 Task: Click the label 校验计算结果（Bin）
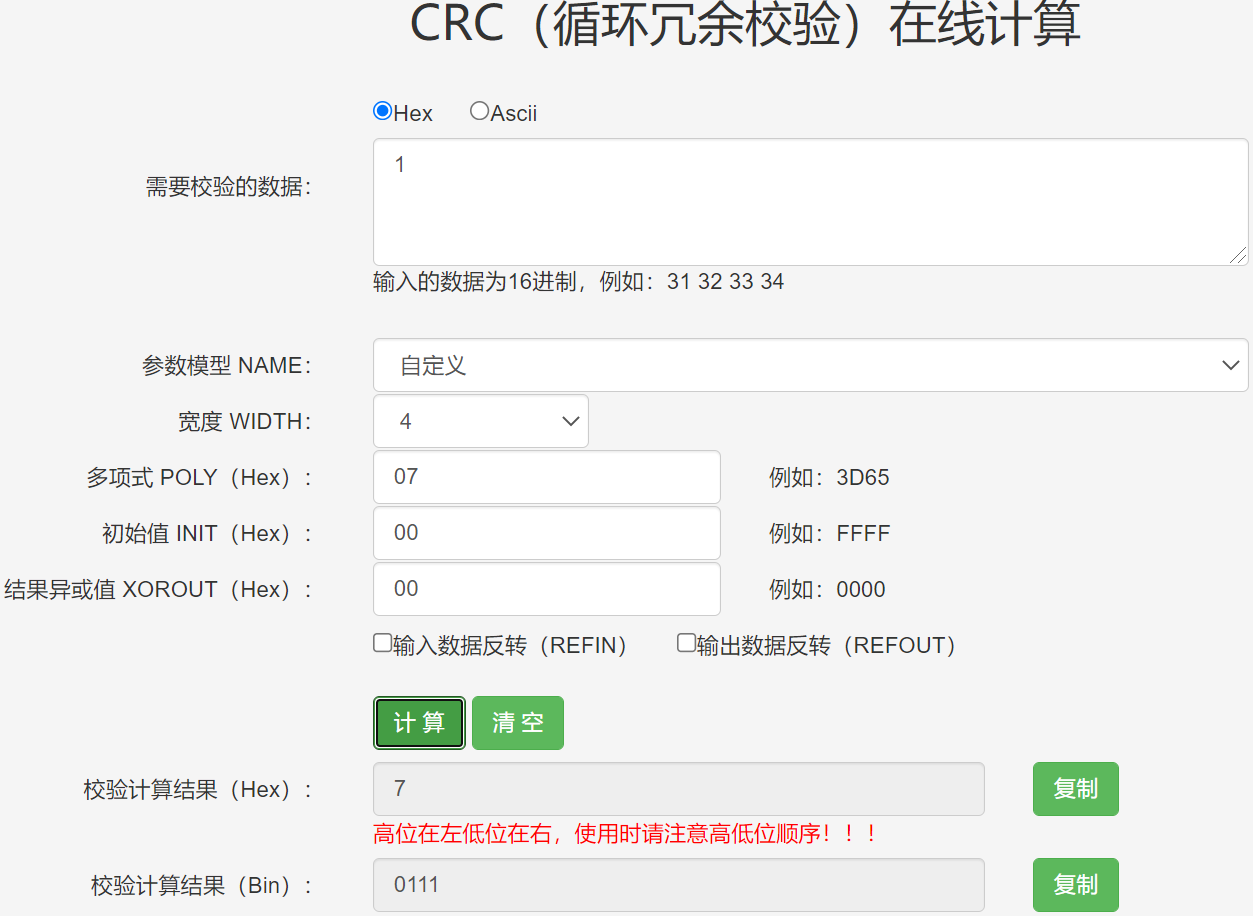tap(202, 886)
